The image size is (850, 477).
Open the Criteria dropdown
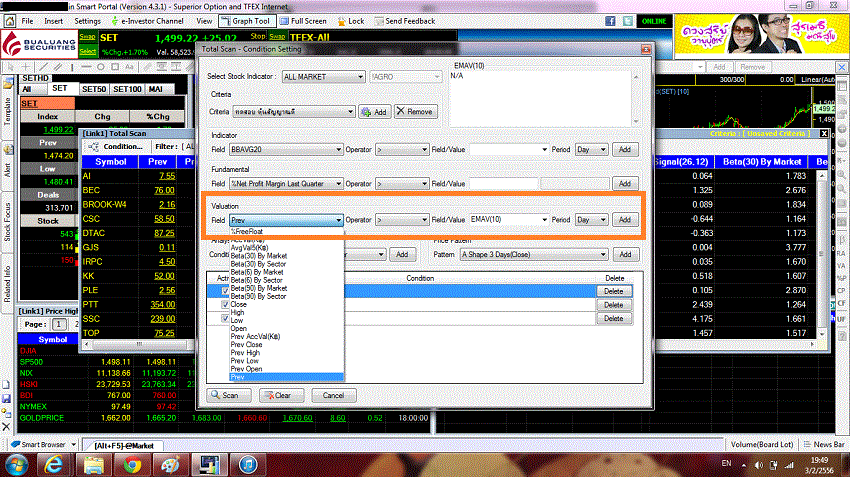294,112
